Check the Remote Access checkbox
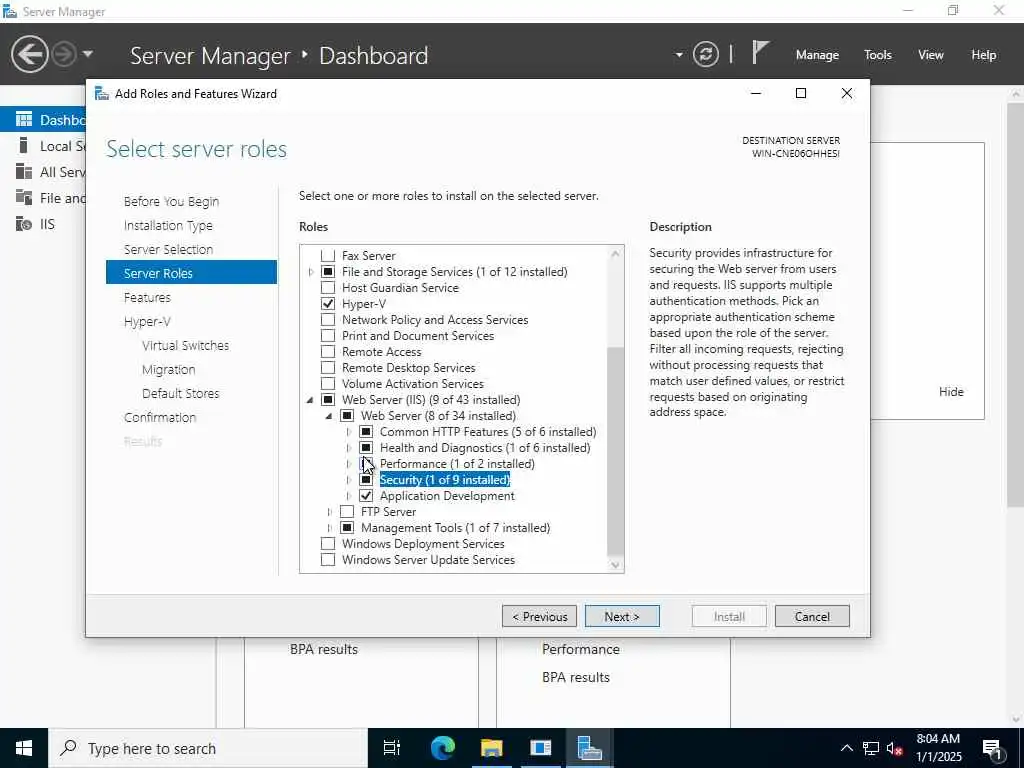The height and width of the screenshot is (768, 1024). click(328, 351)
